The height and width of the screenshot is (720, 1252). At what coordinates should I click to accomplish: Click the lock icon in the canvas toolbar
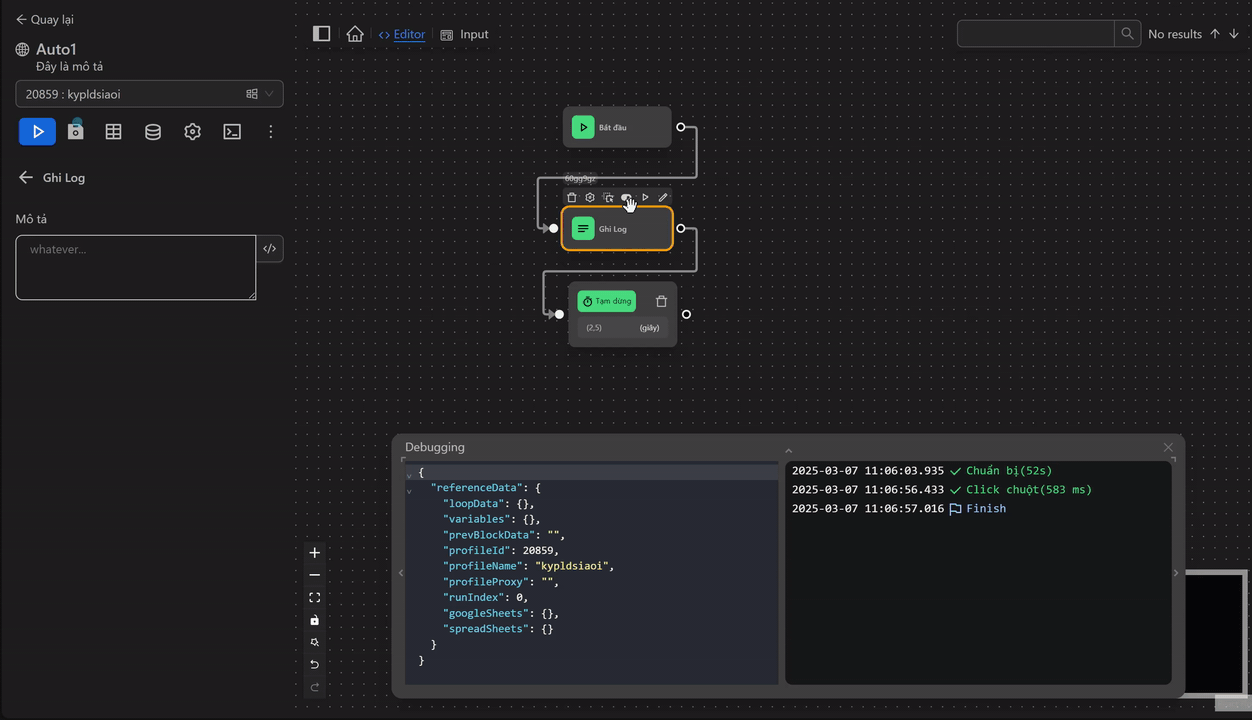pos(314,619)
